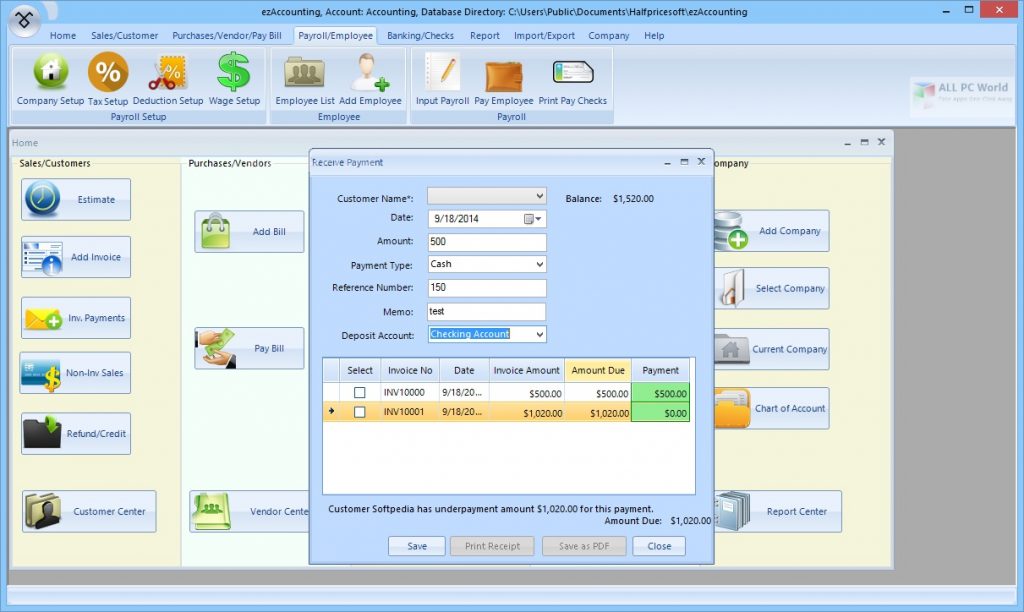Open Print Pay Checks icon

click(572, 72)
